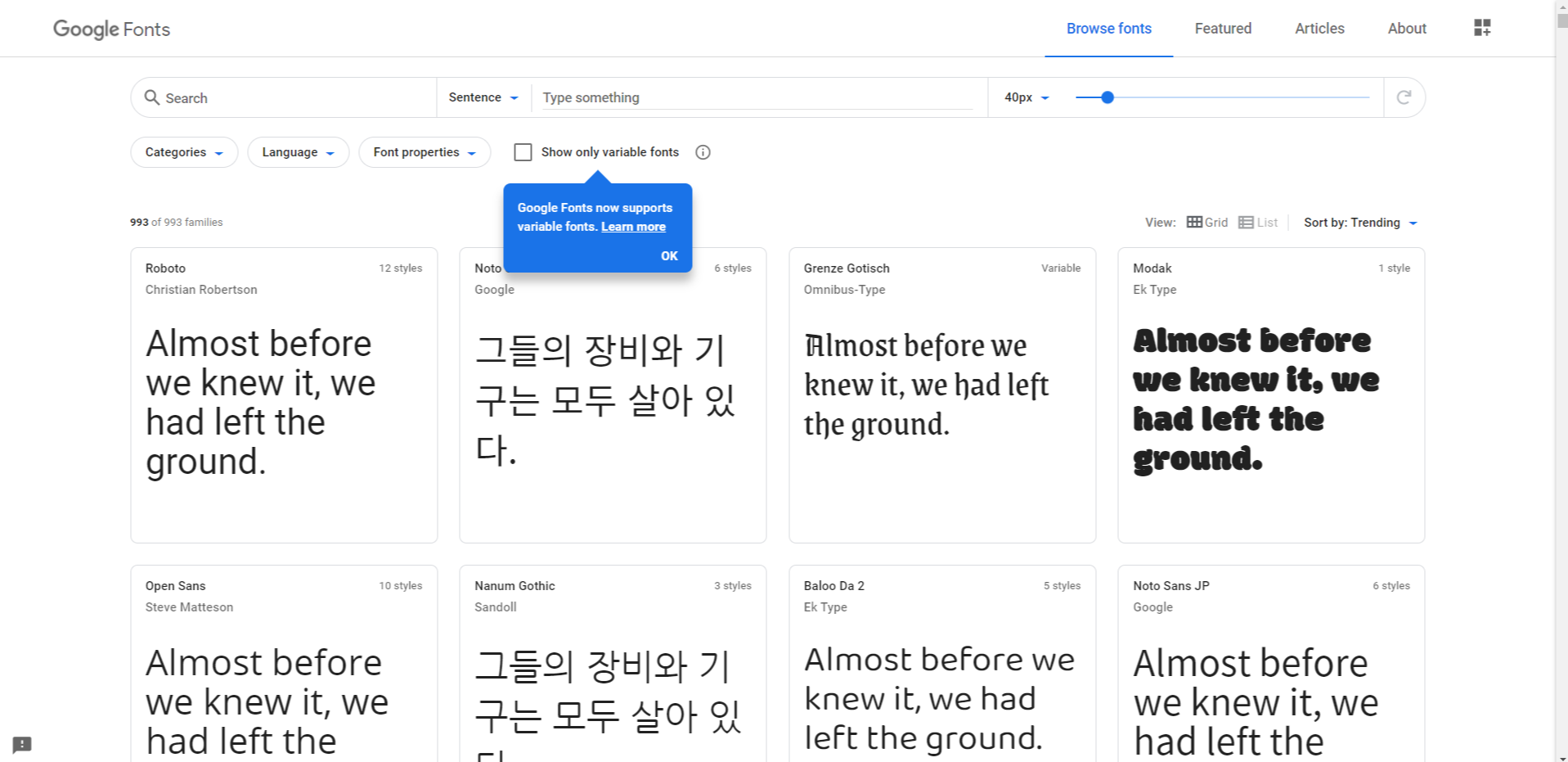The image size is (1568, 762).
Task: Open the Grenze Gotisch font card
Action: pyautogui.click(x=942, y=395)
